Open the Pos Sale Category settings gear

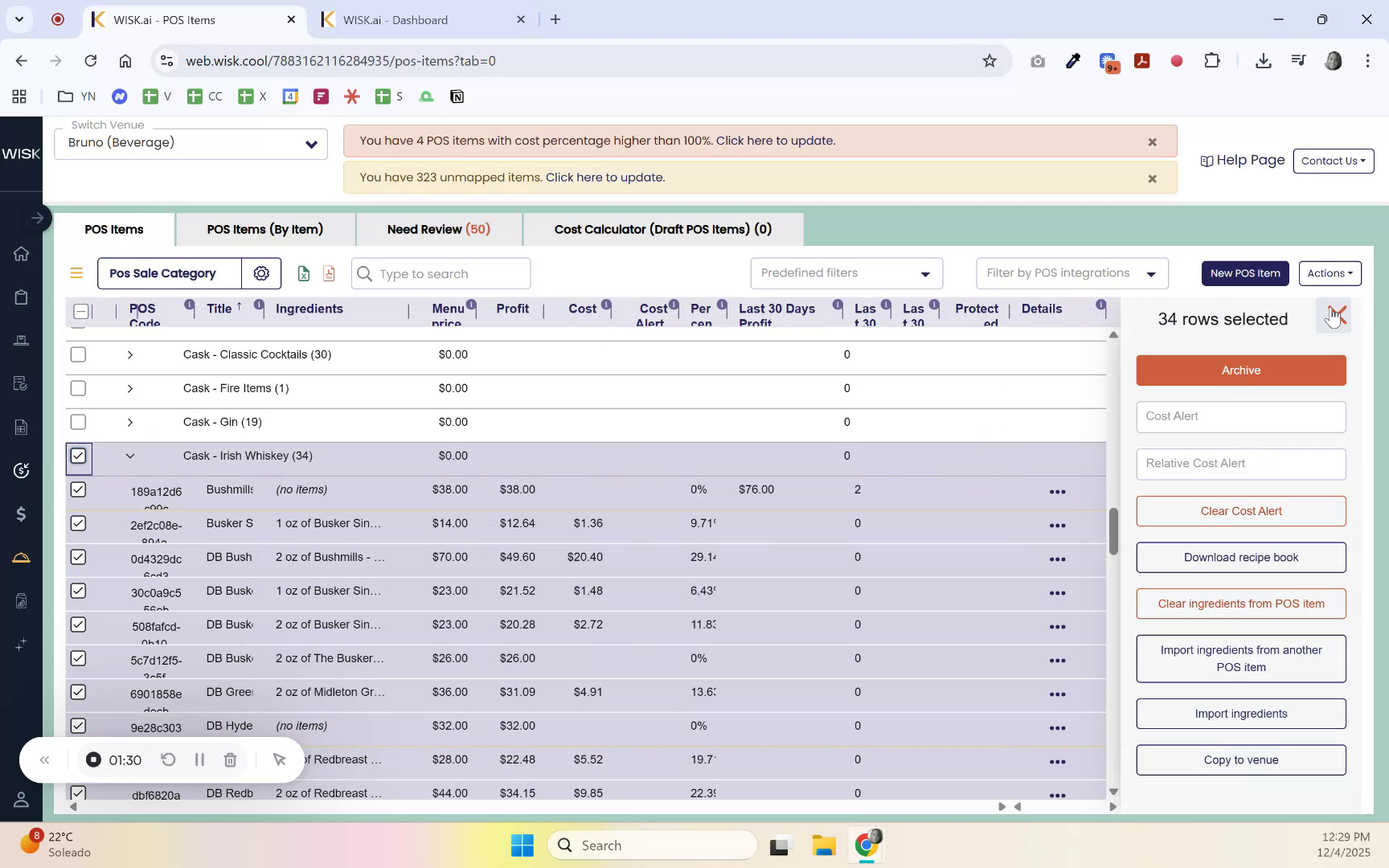[x=260, y=273]
